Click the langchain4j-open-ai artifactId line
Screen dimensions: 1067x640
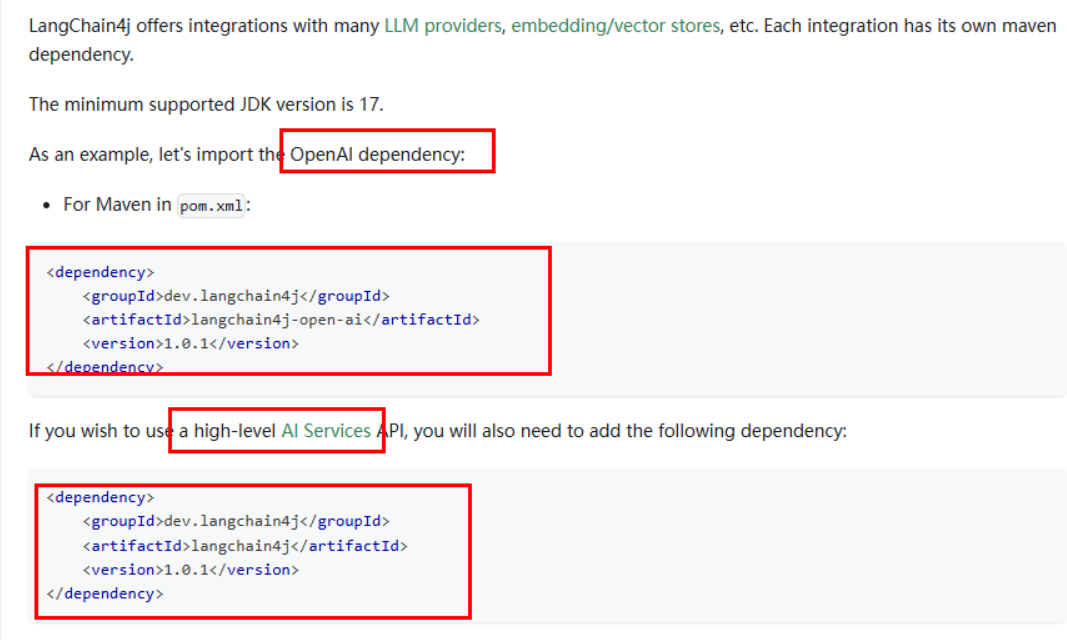coord(281,320)
